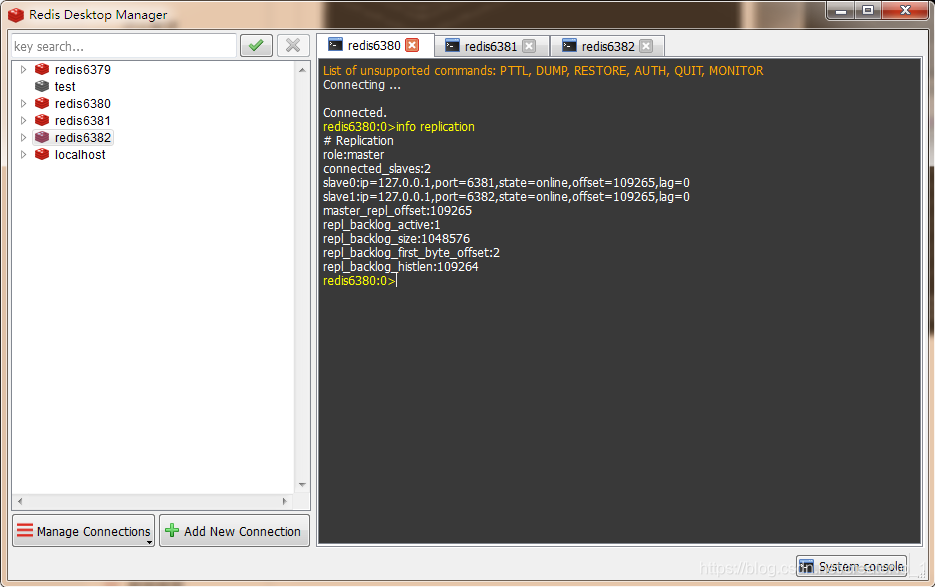Click the unsupported commands warning line

coord(543,70)
